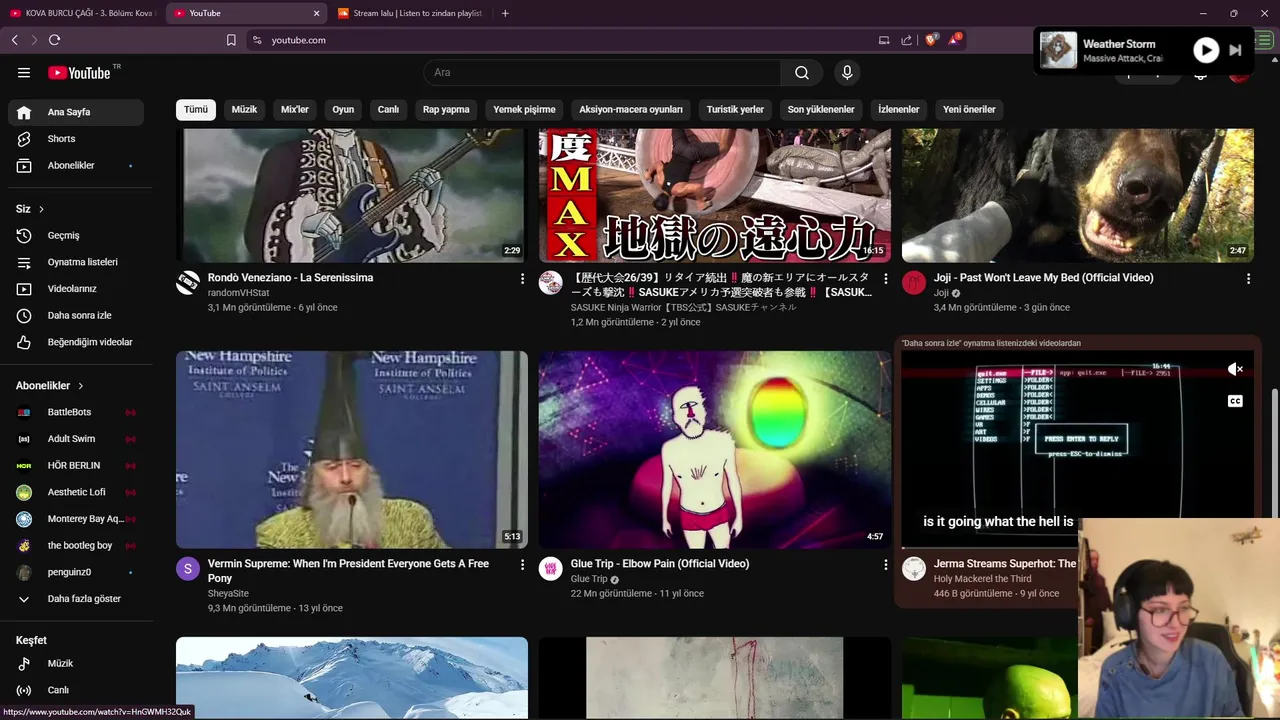Go back in browser history
The width and height of the screenshot is (1280, 720).
[x=15, y=40]
